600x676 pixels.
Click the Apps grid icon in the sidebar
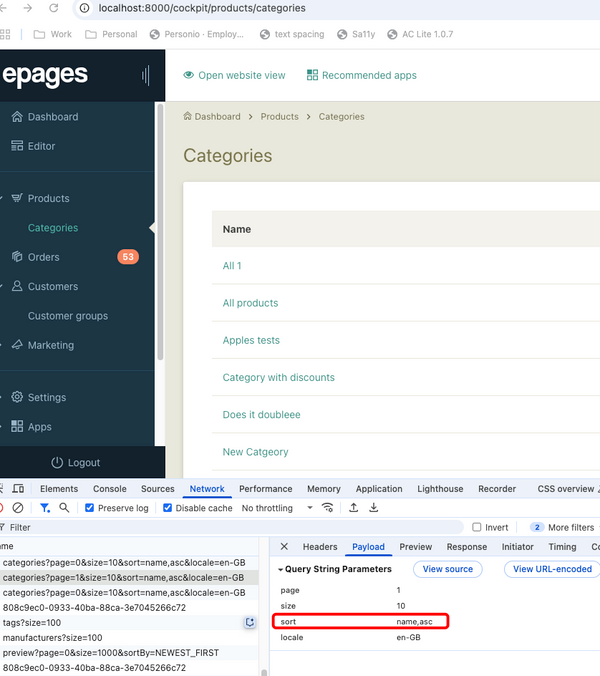pos(17,426)
